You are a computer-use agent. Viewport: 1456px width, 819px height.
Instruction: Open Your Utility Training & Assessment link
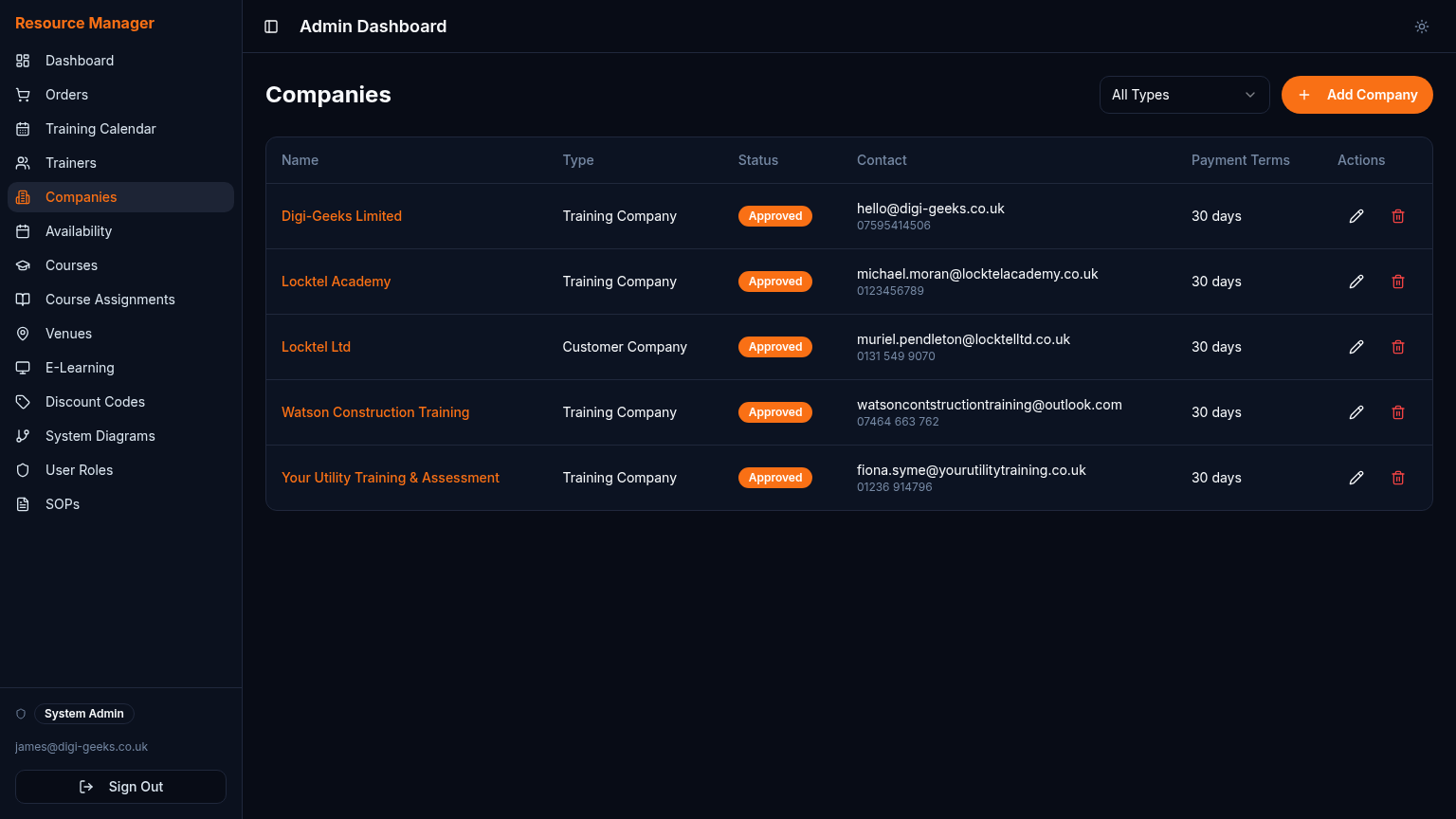tap(391, 478)
